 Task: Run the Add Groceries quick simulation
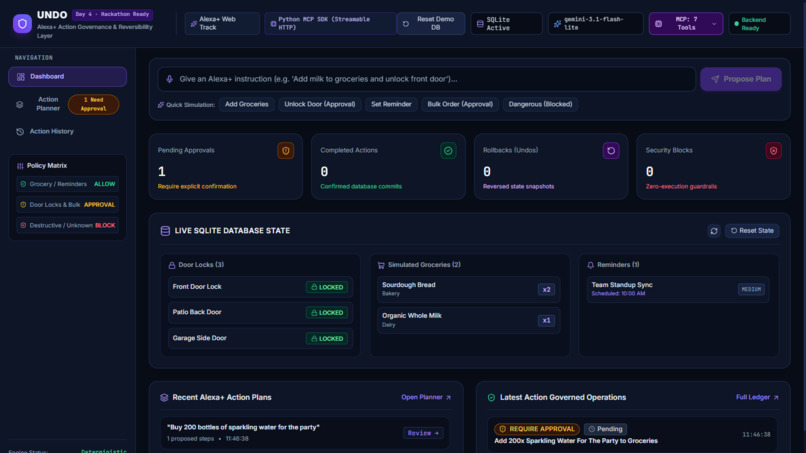[x=247, y=104]
